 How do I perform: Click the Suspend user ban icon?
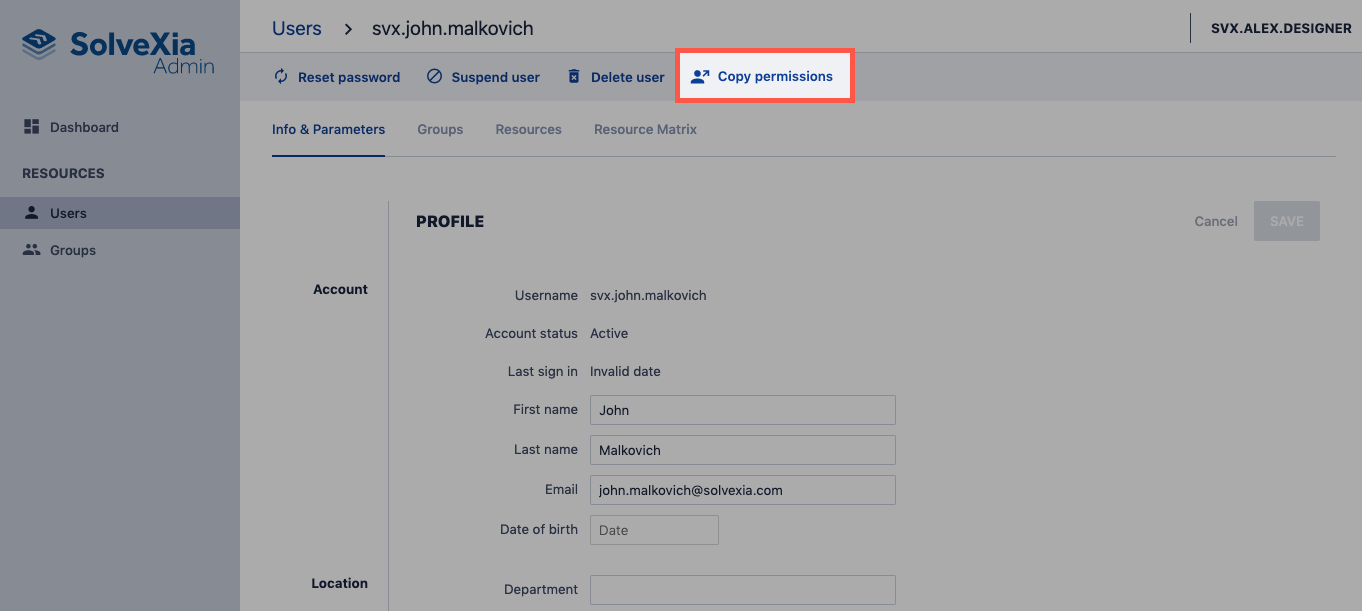pos(434,77)
